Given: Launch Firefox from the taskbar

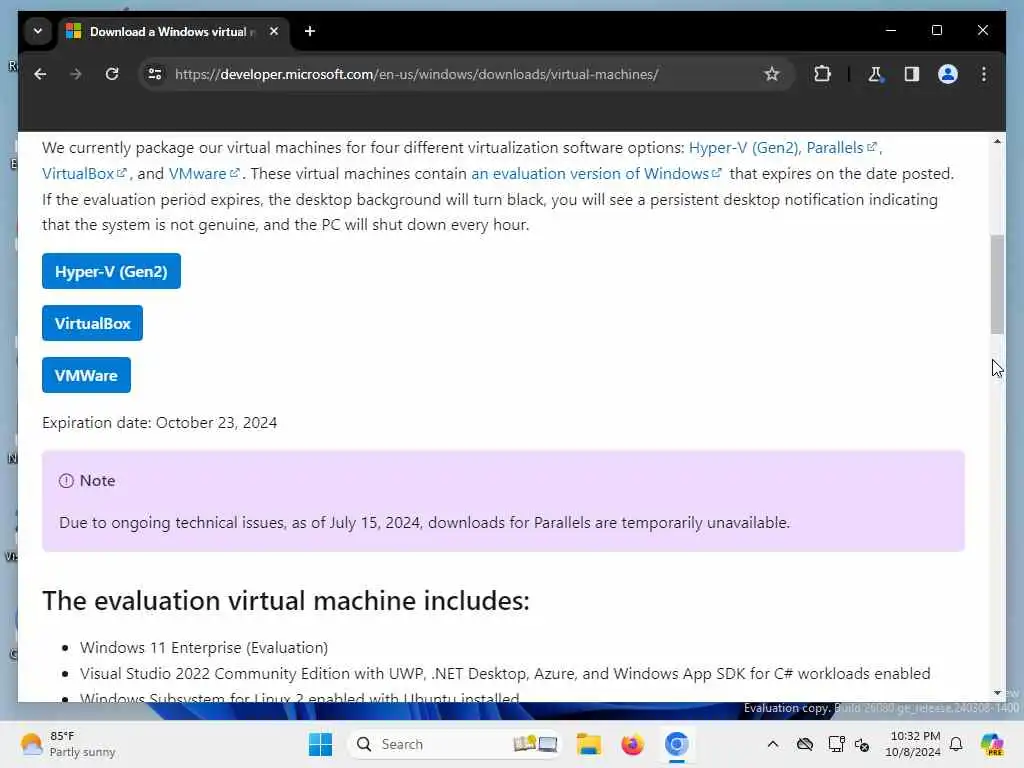Looking at the screenshot, I should pyautogui.click(x=632, y=744).
